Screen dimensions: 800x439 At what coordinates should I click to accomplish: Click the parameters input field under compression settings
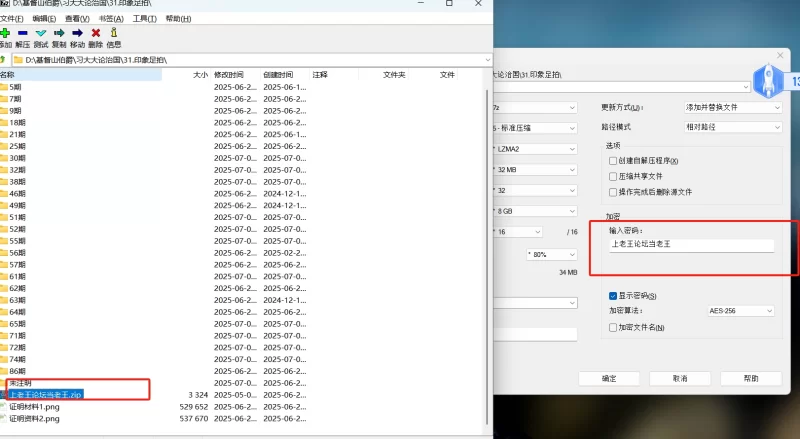[x=535, y=334]
